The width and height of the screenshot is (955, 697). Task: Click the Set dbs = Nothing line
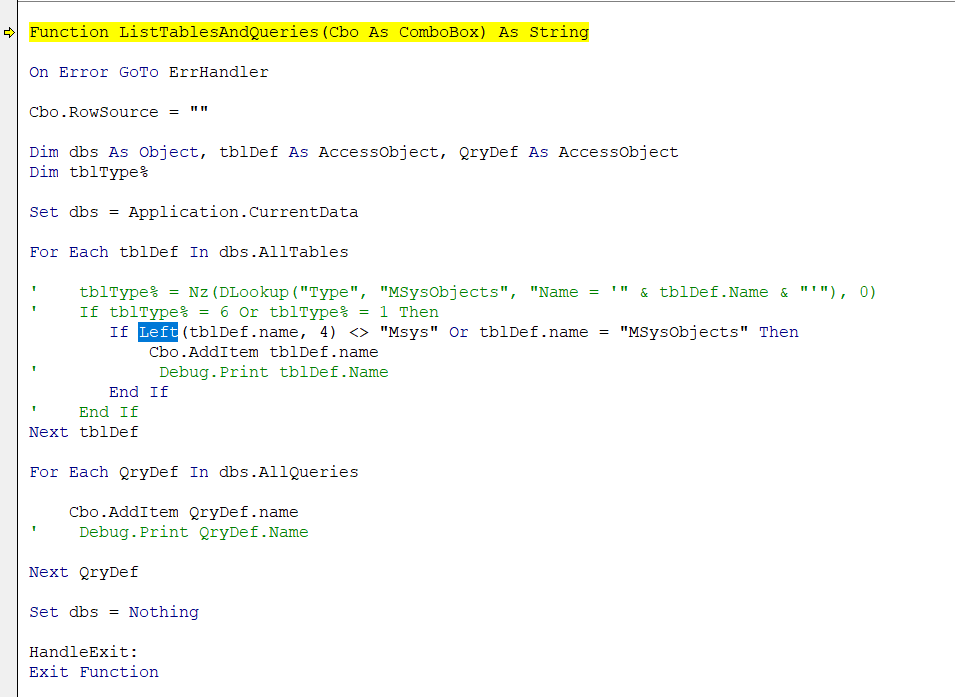[x=114, y=612]
